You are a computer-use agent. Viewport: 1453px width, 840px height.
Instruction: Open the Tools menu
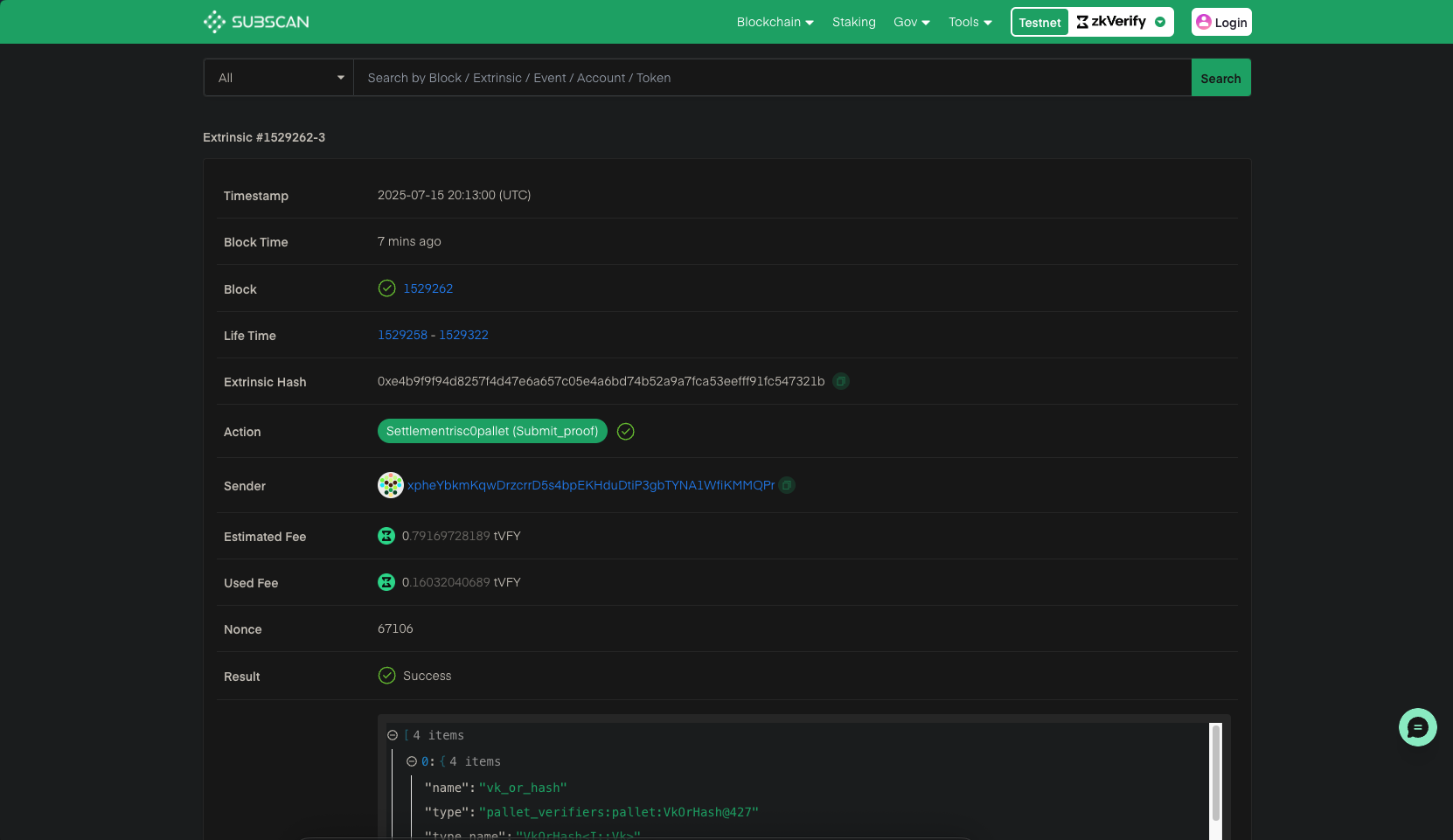coord(970,22)
